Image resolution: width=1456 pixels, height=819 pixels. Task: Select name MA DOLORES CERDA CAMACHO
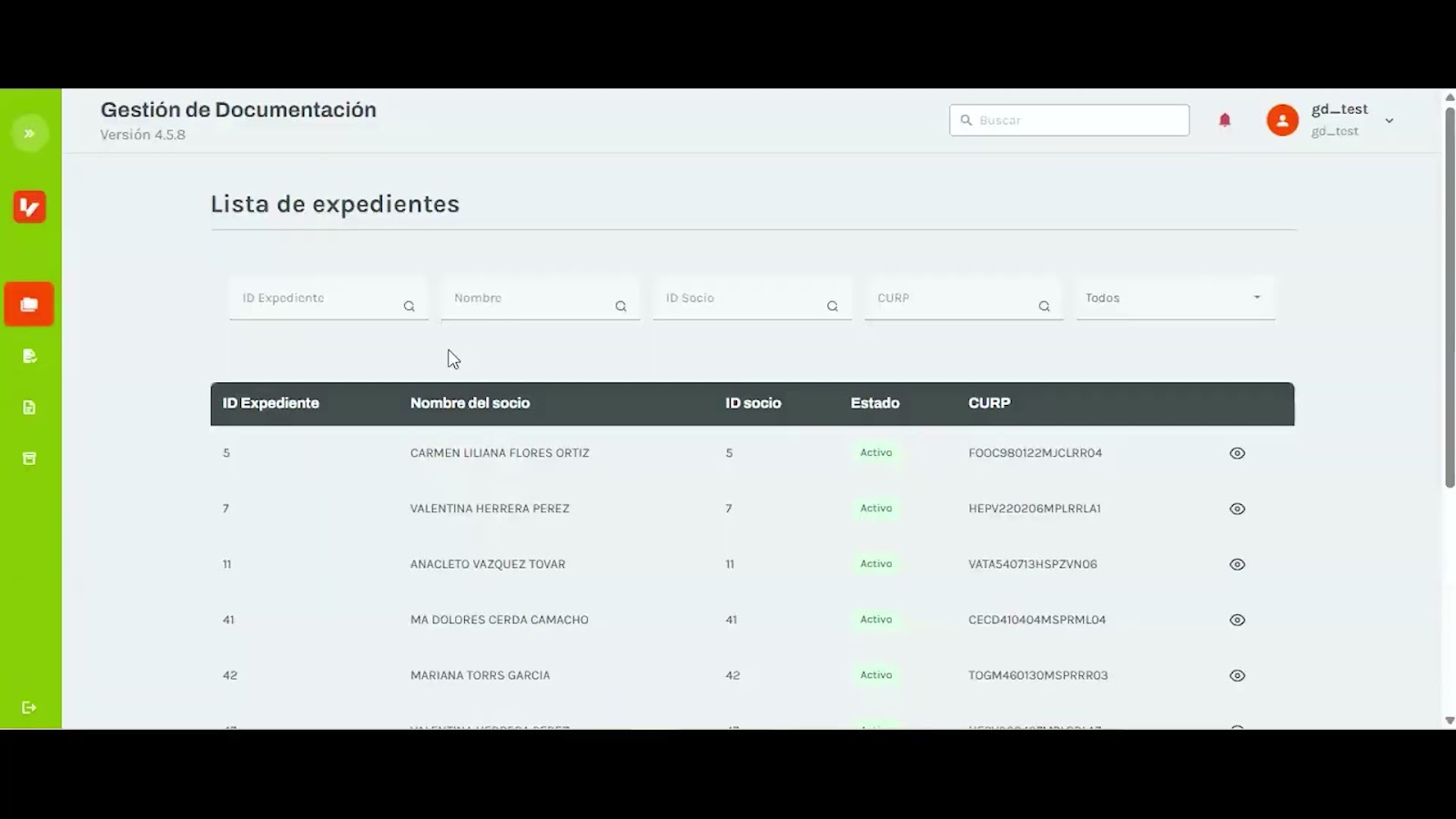[500, 620]
